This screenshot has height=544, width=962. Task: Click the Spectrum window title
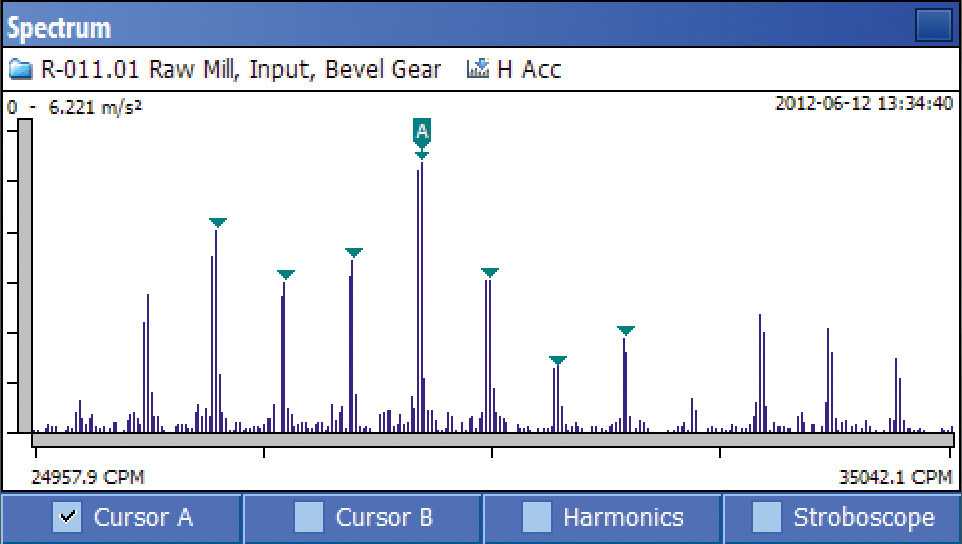(59, 28)
